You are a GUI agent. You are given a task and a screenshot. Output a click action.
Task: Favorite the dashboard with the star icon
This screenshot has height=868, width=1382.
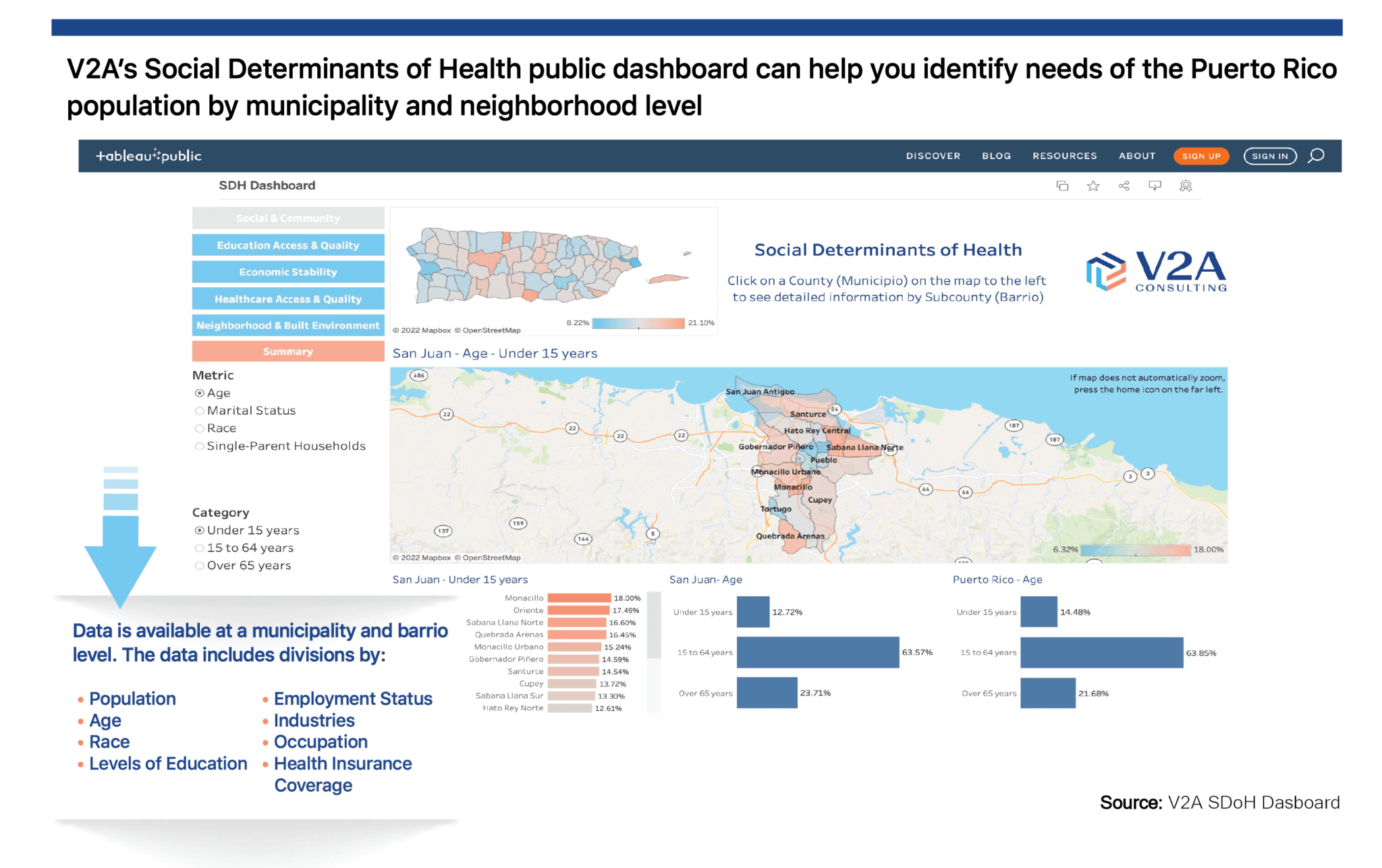click(x=1093, y=185)
